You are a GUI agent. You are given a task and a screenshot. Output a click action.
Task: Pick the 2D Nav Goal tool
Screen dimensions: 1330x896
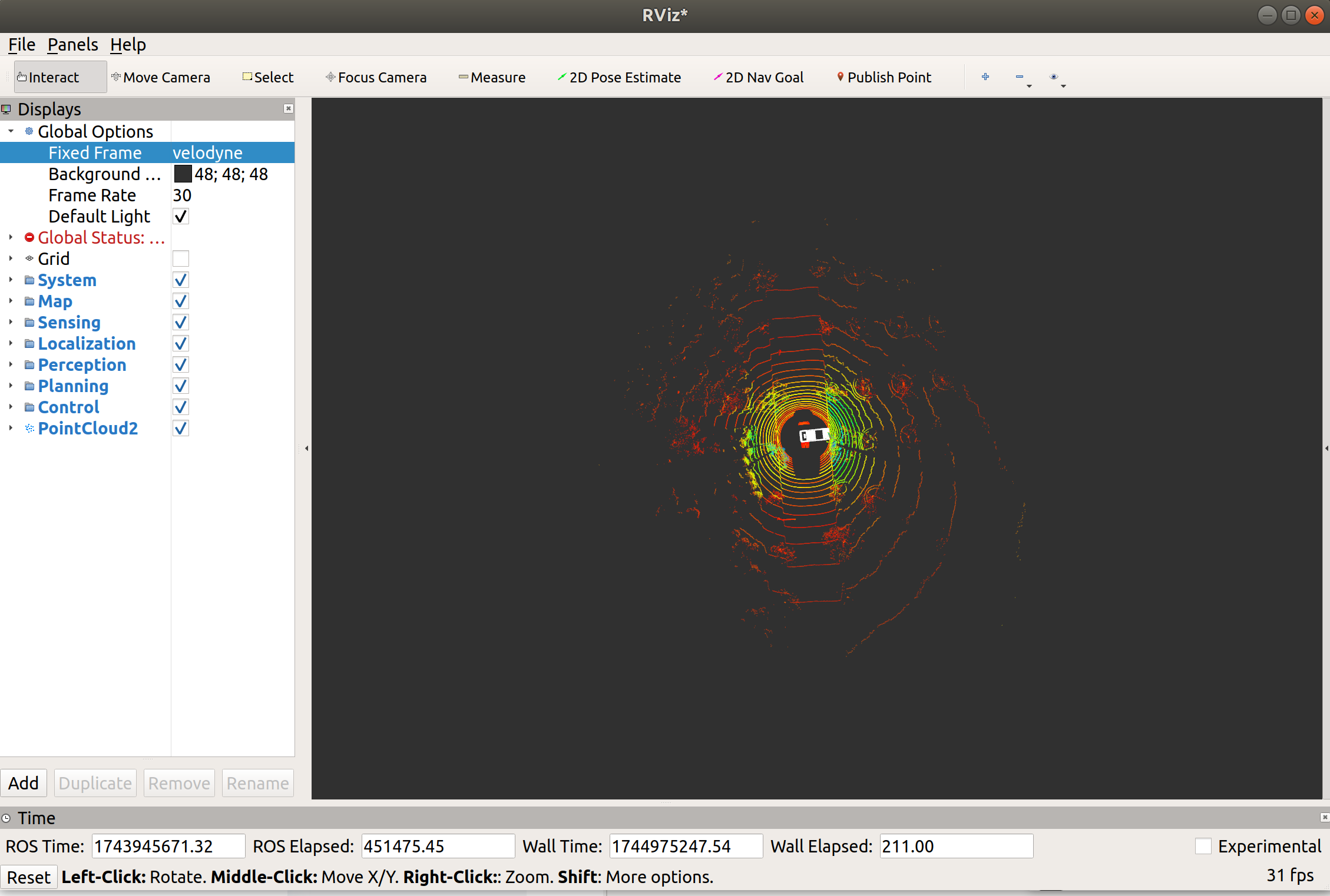[x=759, y=77]
